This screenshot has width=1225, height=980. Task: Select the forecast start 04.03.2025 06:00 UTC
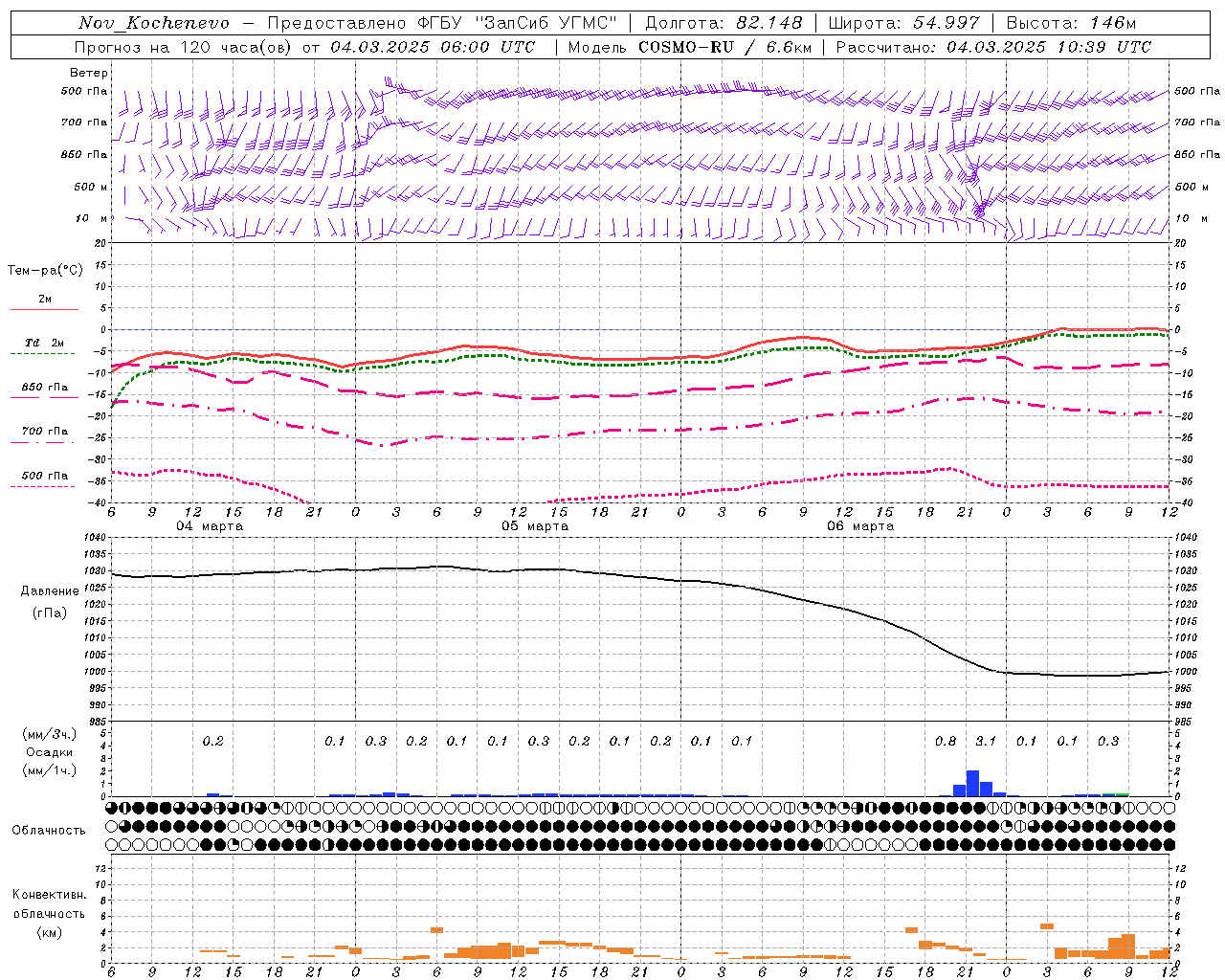click(x=433, y=47)
